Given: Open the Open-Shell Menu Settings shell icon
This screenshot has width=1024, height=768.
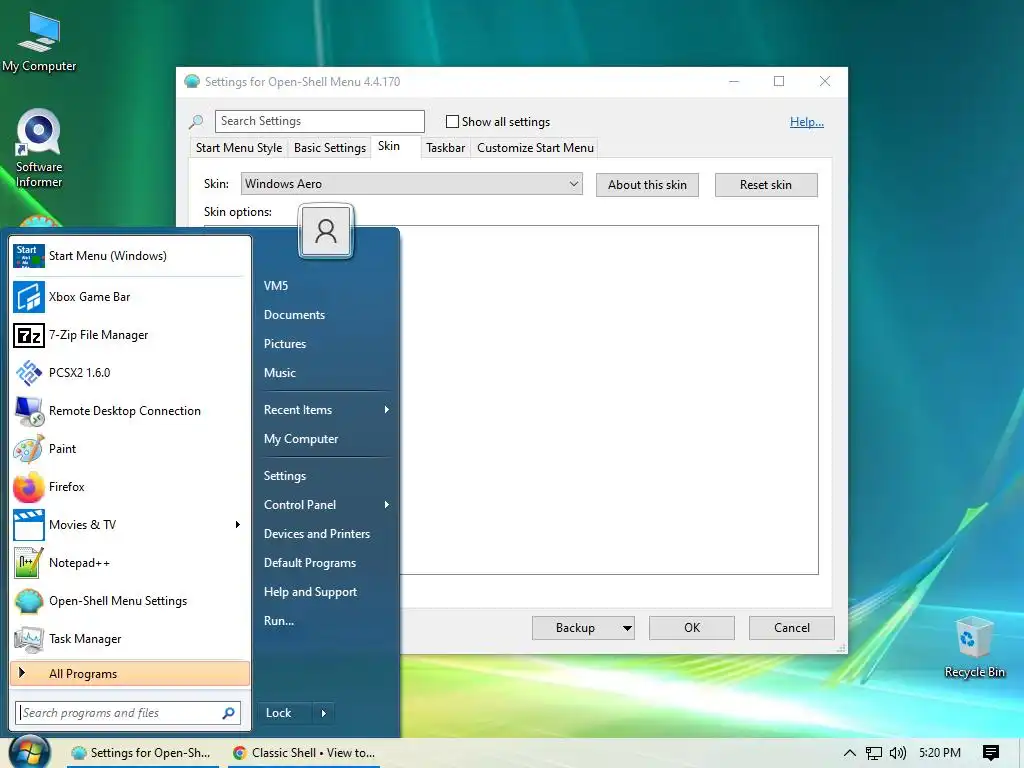Looking at the screenshot, I should pos(29,601).
